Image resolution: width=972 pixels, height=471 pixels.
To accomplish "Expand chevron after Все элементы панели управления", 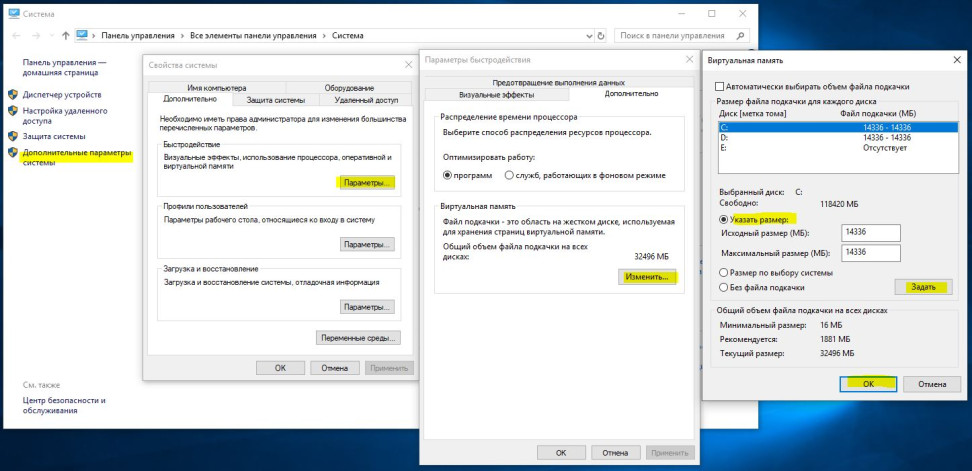I will point(324,36).
